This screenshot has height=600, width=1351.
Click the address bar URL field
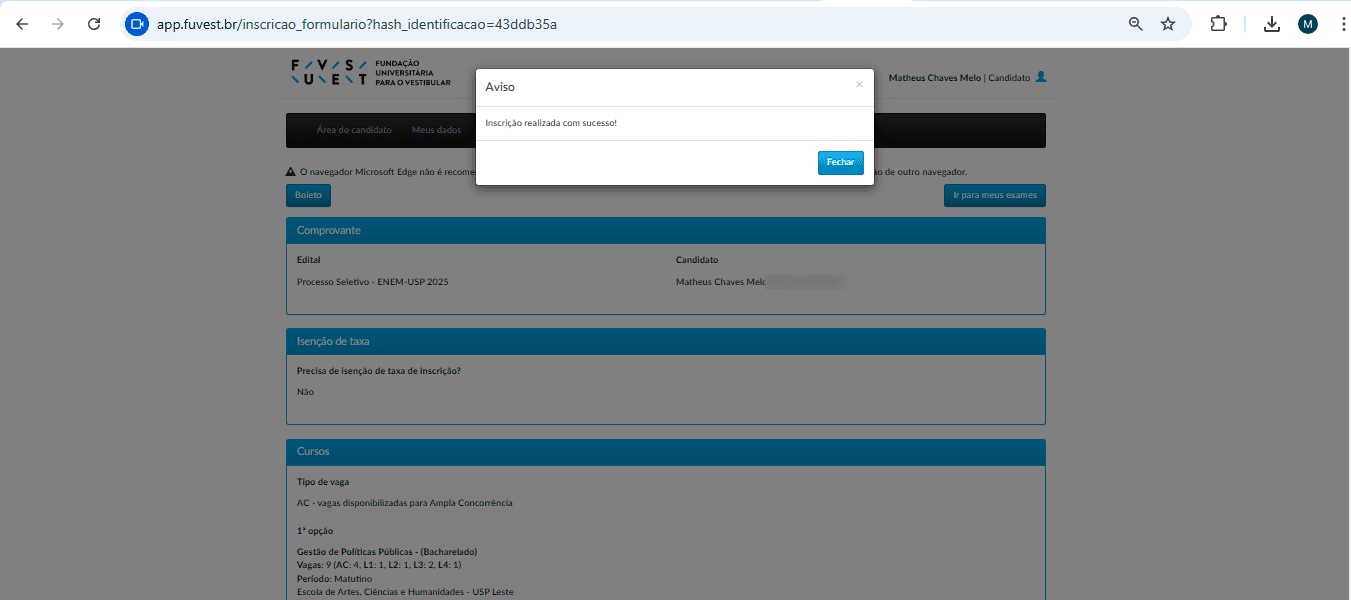636,24
